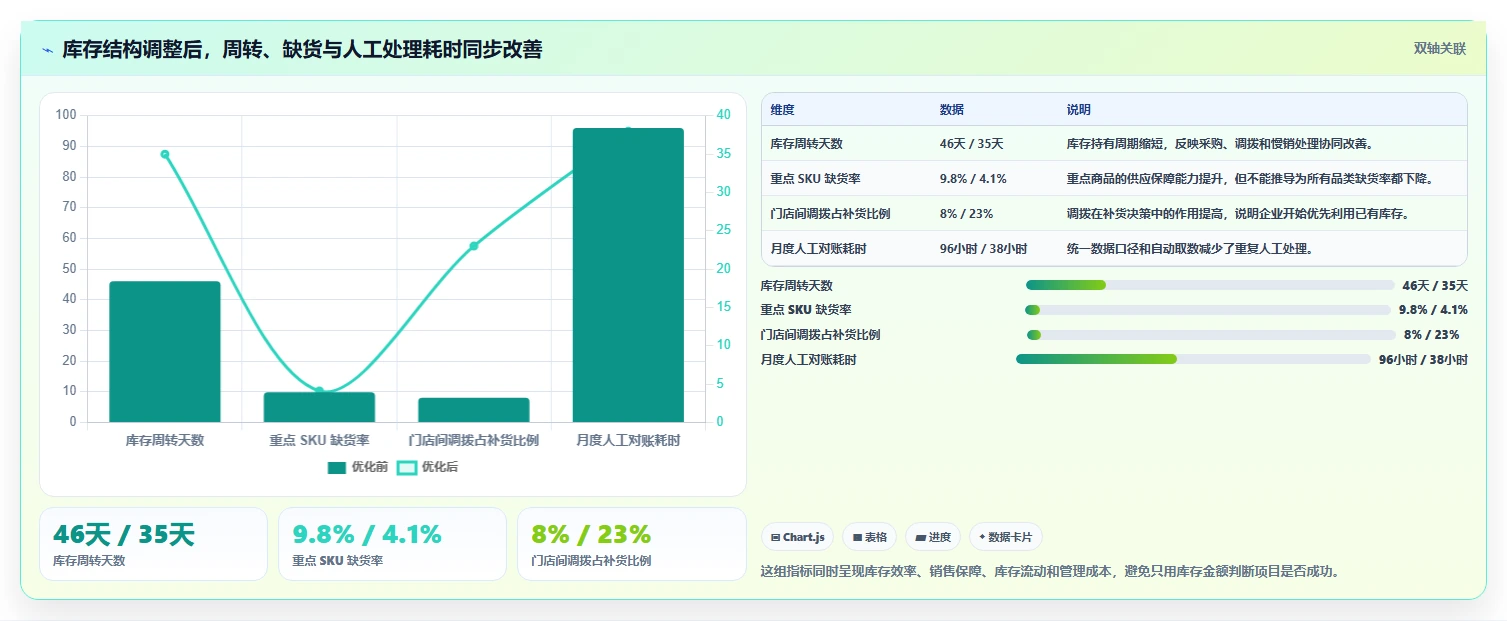Click the 8% / 23% table cell

tap(966, 214)
